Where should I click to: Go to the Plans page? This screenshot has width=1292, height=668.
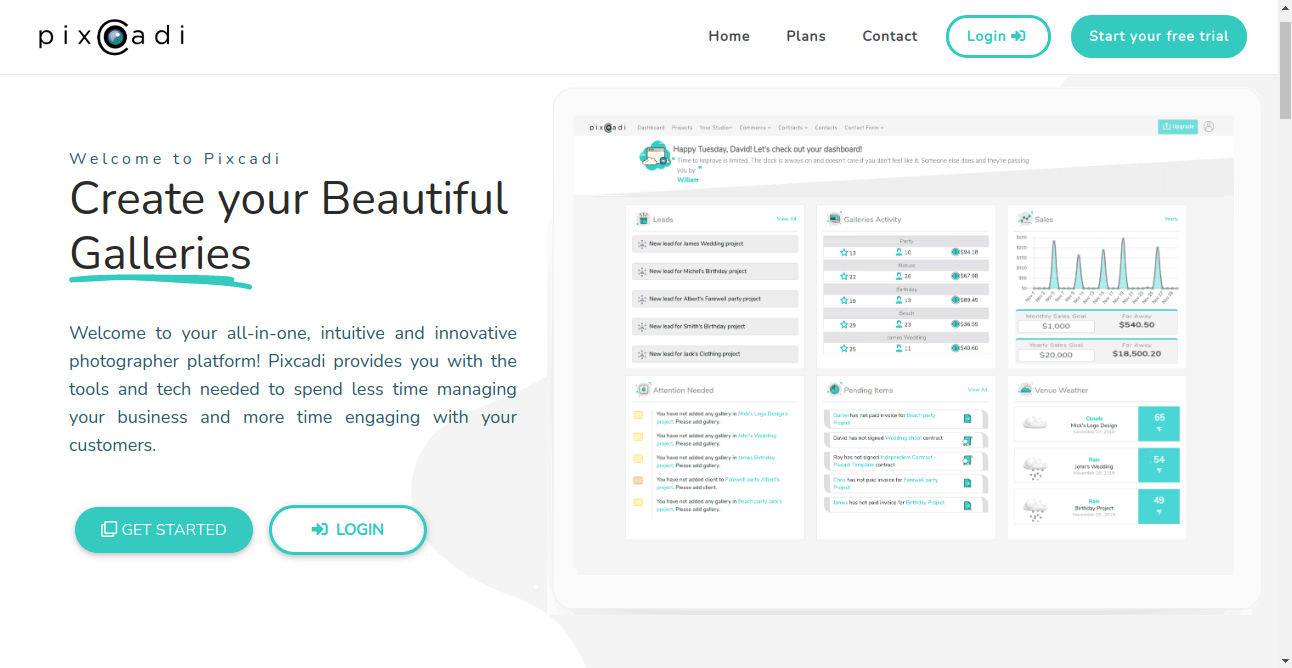tap(806, 36)
